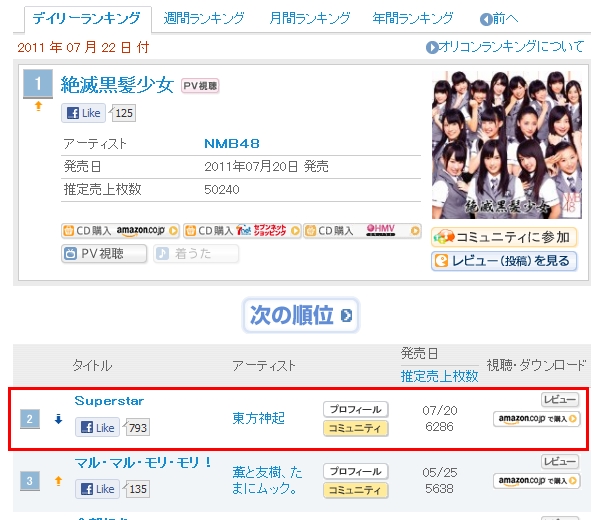Open オリコンランキングについて link
The width and height of the screenshot is (593, 520).
click(x=505, y=47)
